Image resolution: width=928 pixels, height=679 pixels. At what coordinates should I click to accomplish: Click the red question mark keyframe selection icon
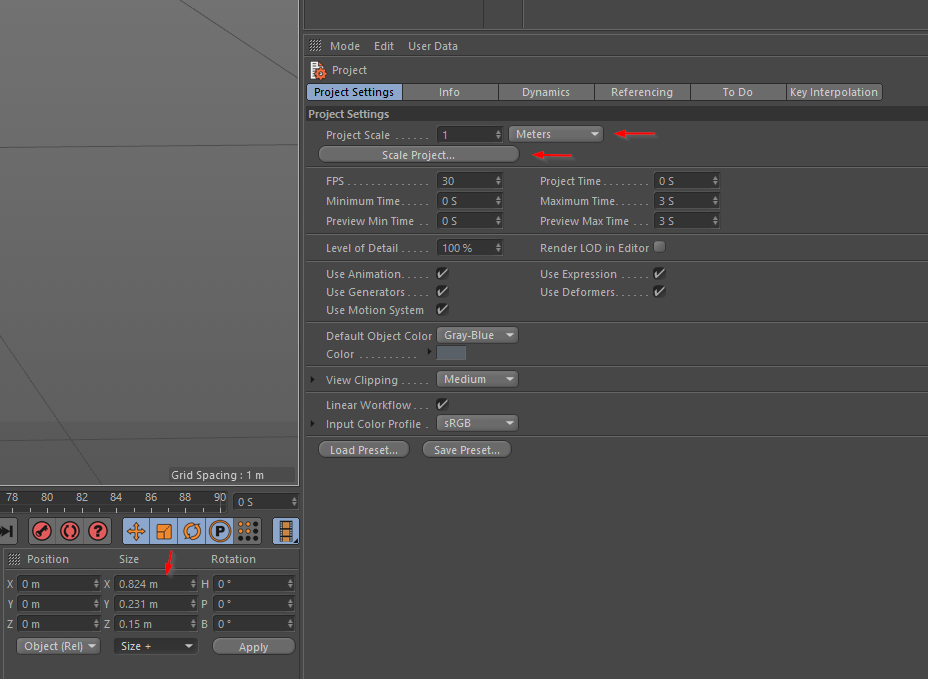pos(98,531)
